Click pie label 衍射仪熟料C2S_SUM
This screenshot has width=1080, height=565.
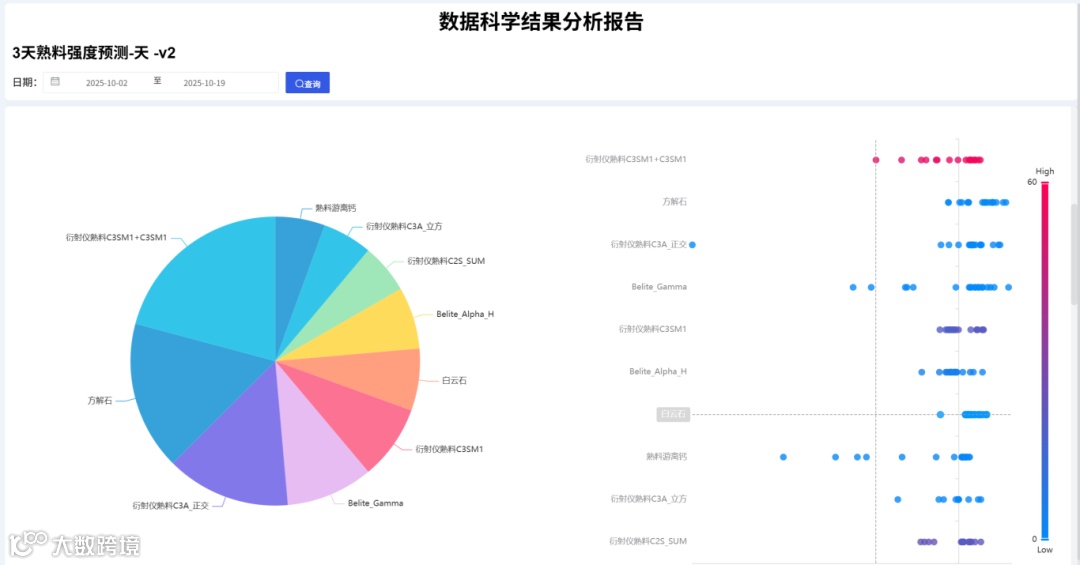(x=446, y=261)
